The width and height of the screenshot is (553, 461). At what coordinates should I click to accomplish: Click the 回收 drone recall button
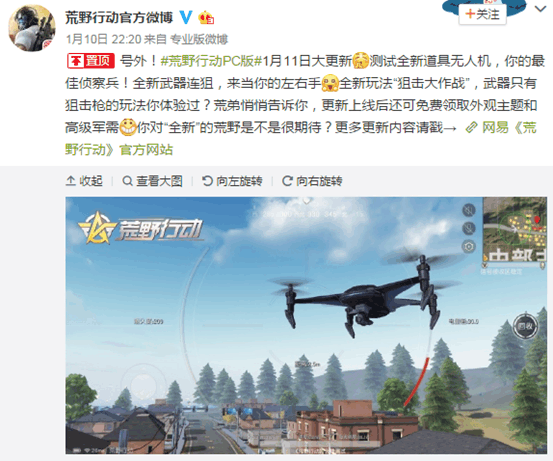[x=525, y=326]
